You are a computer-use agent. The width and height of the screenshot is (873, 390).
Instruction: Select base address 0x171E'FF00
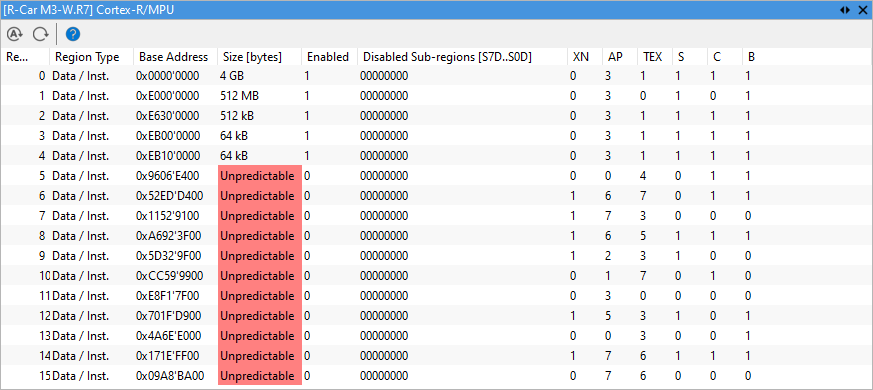coord(168,356)
